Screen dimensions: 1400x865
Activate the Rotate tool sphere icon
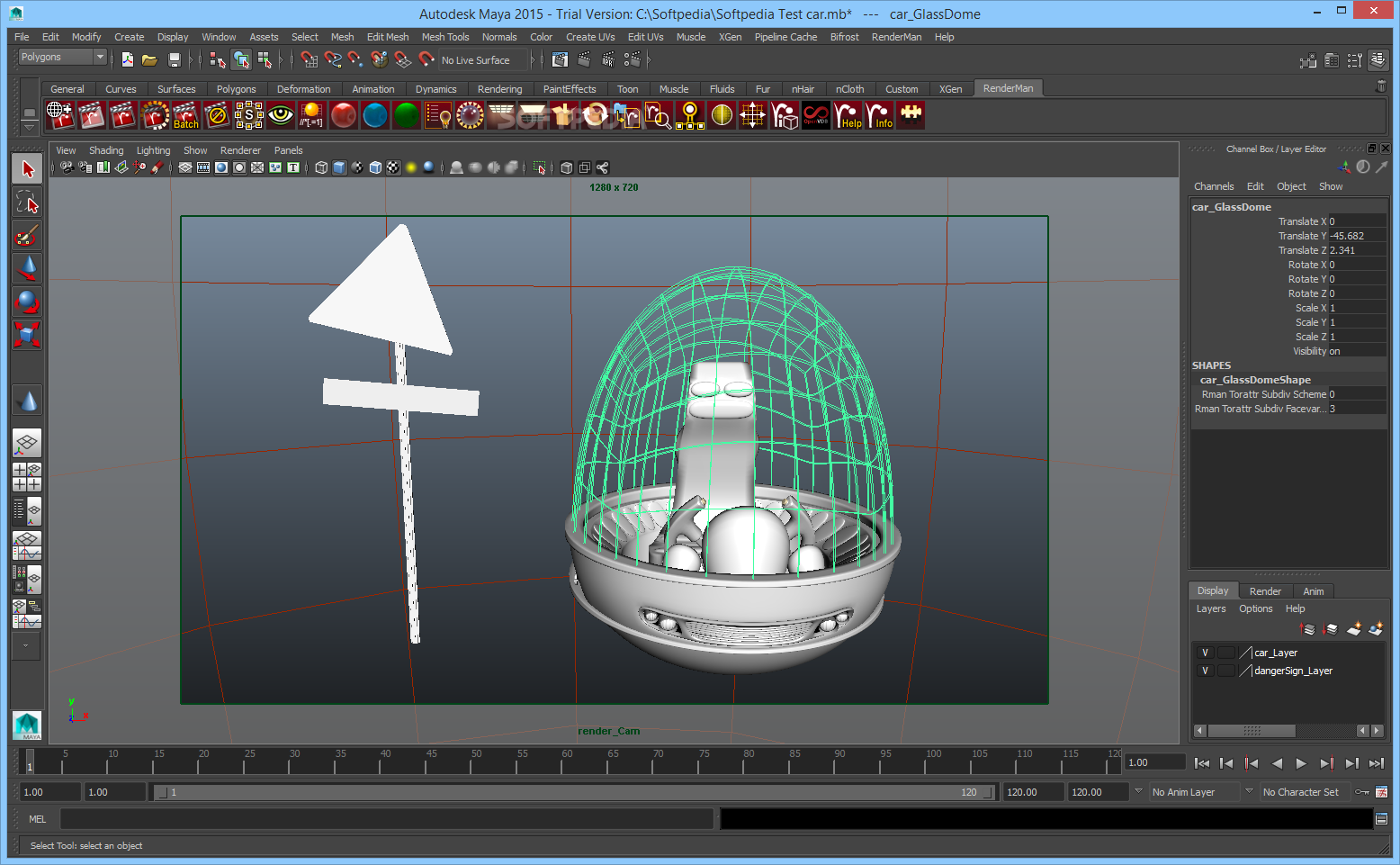click(x=27, y=302)
